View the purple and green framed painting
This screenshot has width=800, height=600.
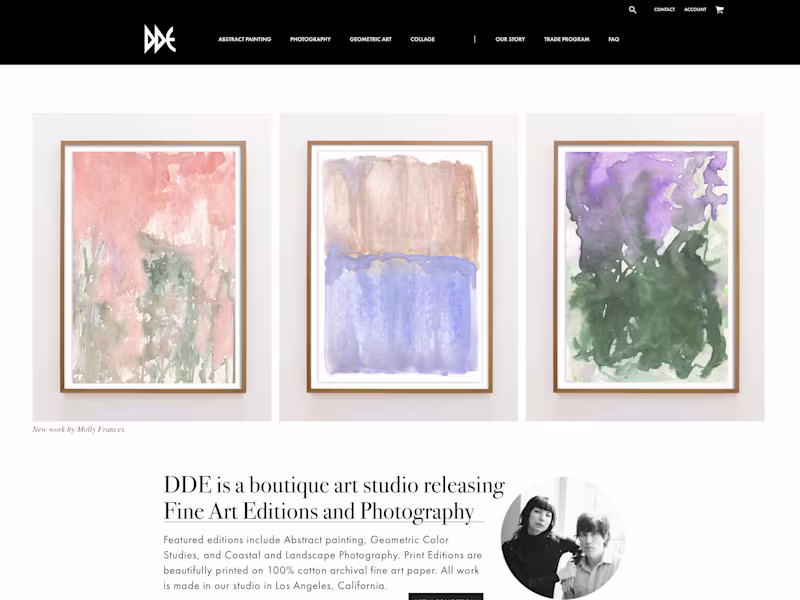(x=645, y=267)
